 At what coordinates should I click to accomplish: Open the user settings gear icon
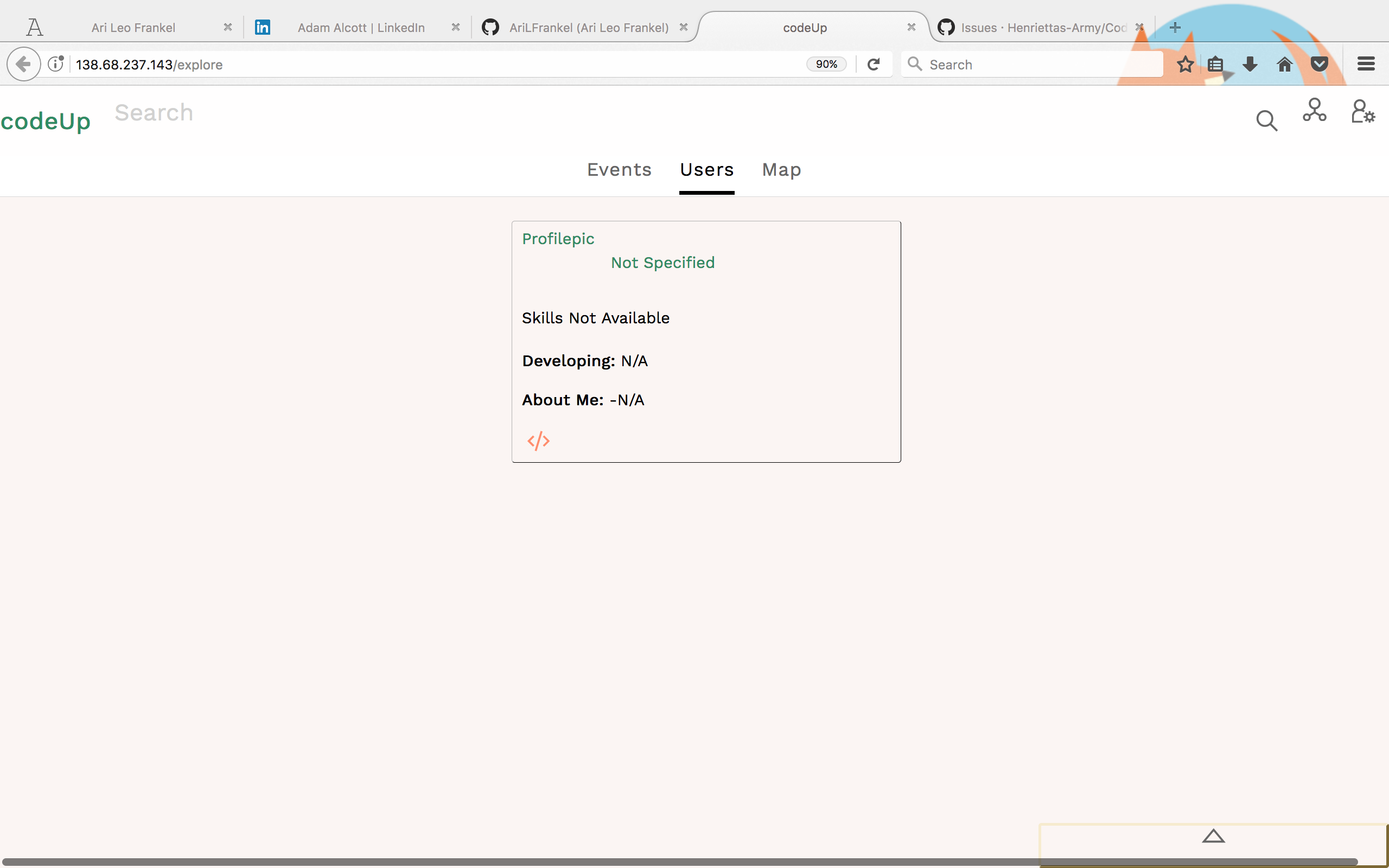click(1362, 111)
